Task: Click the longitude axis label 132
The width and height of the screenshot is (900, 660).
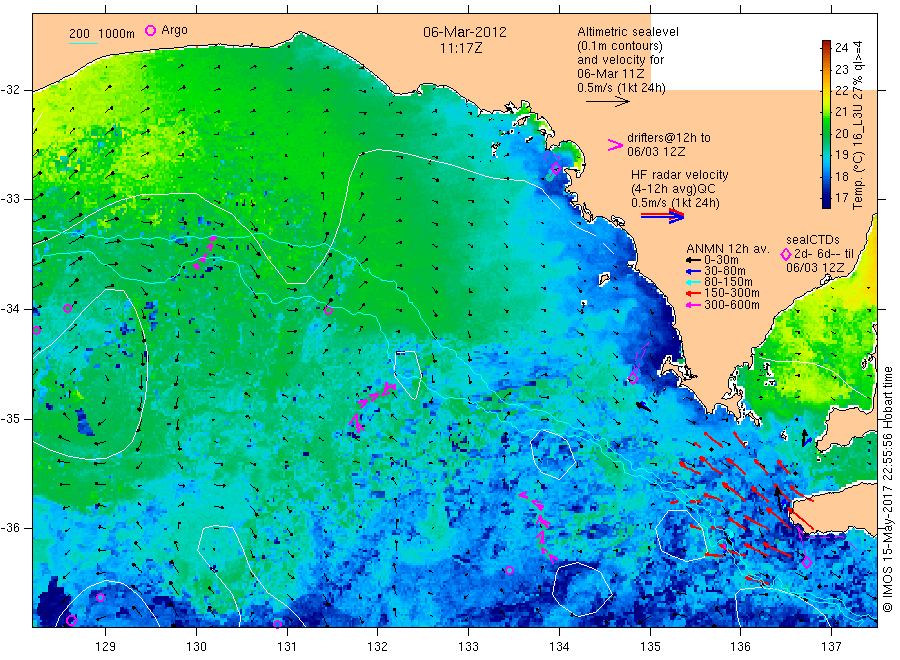Action: (x=378, y=646)
